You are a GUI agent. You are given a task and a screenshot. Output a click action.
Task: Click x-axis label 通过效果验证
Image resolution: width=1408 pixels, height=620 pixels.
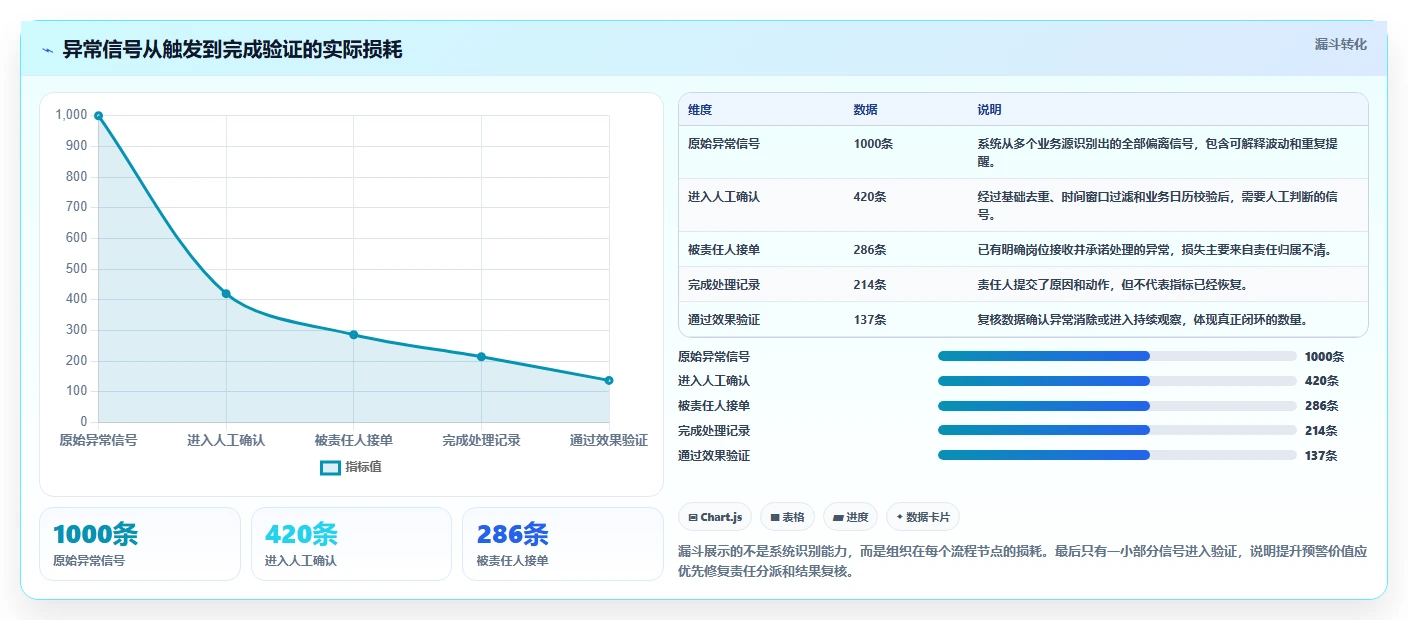609,440
